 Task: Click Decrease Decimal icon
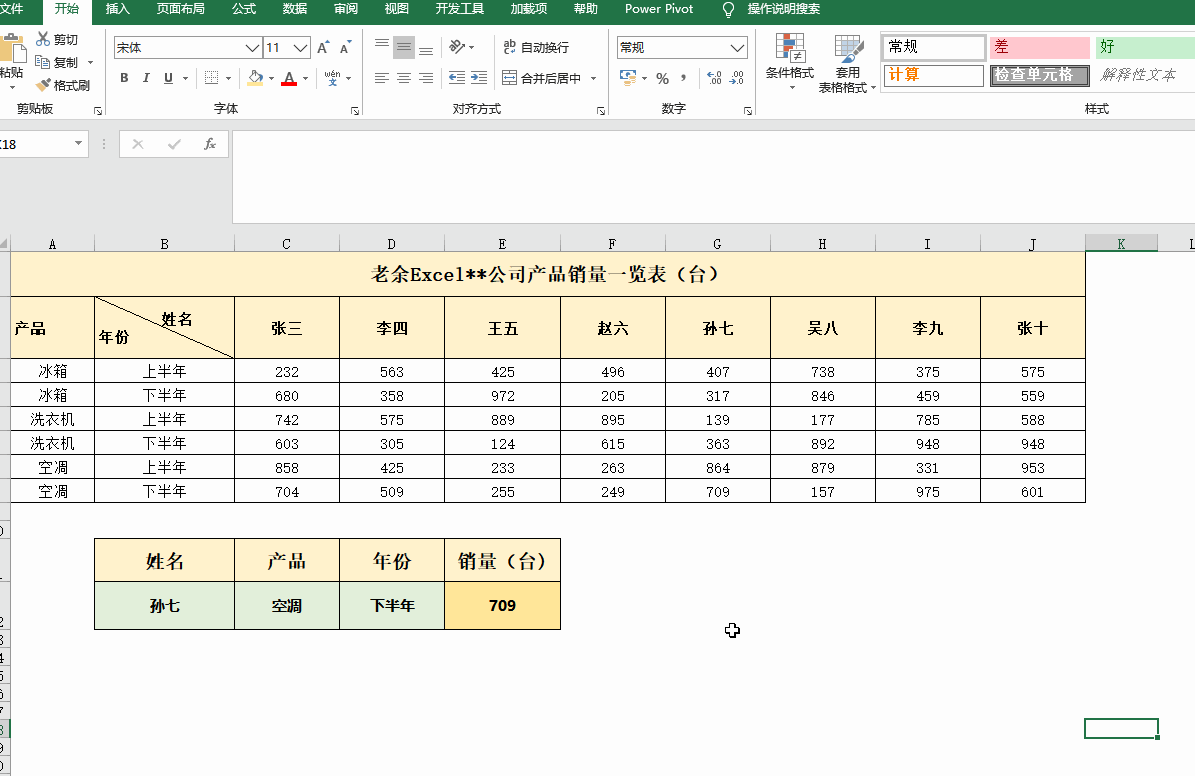(736, 78)
